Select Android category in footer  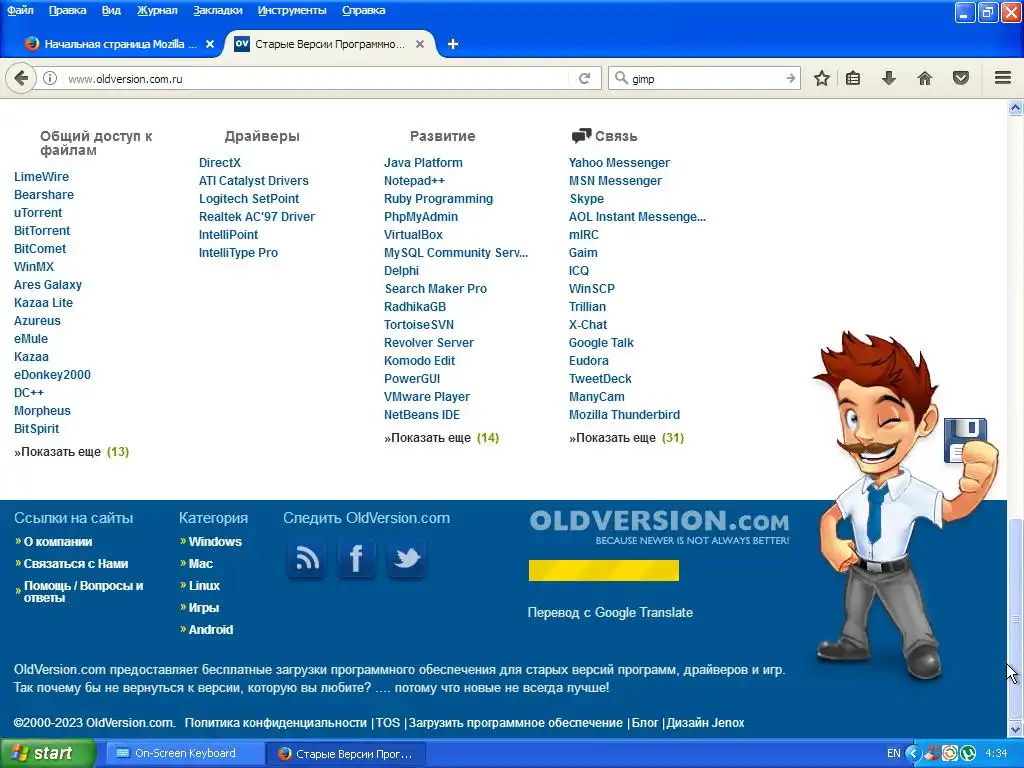pyautogui.click(x=210, y=630)
